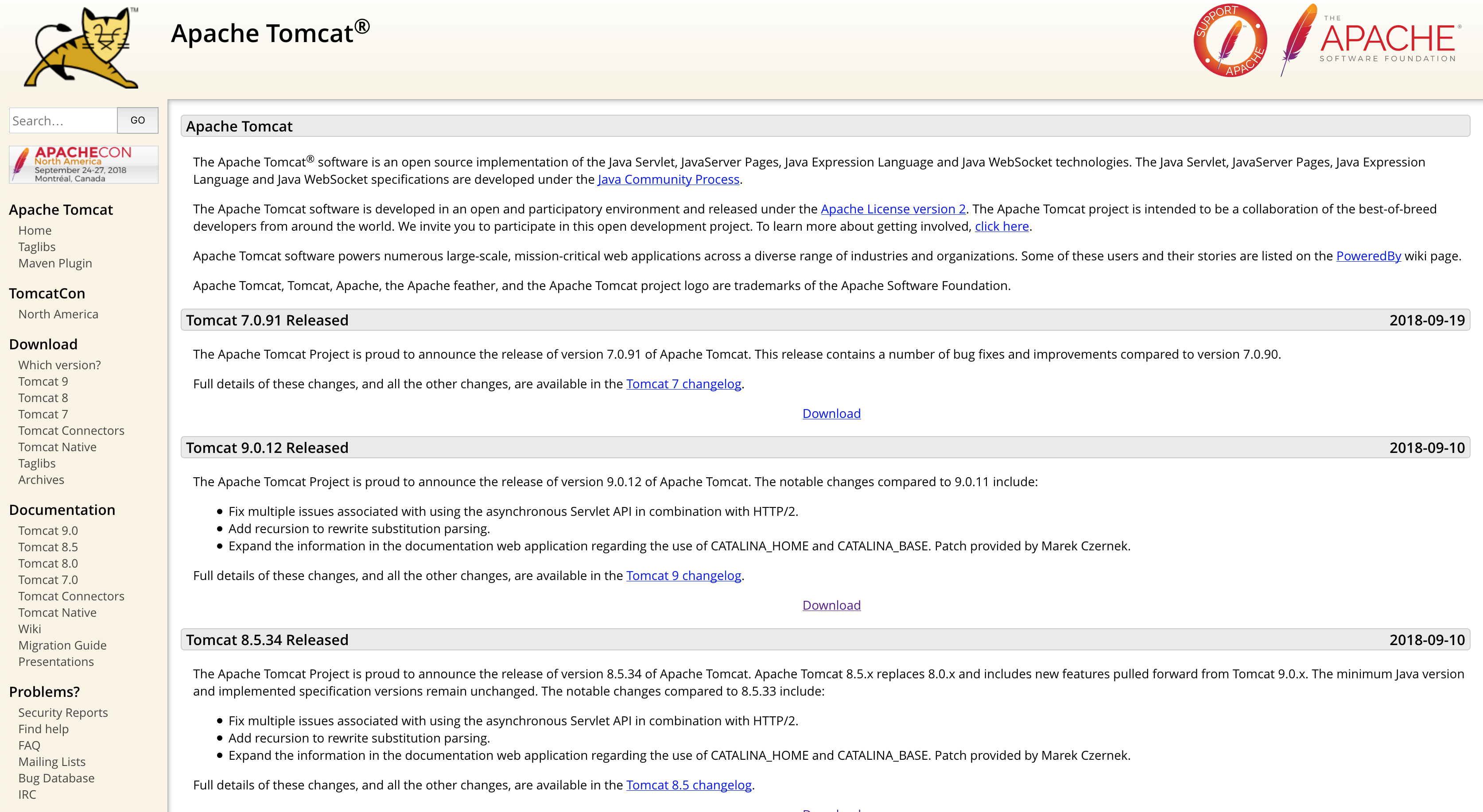Open the Home sidebar link

pyautogui.click(x=35, y=230)
